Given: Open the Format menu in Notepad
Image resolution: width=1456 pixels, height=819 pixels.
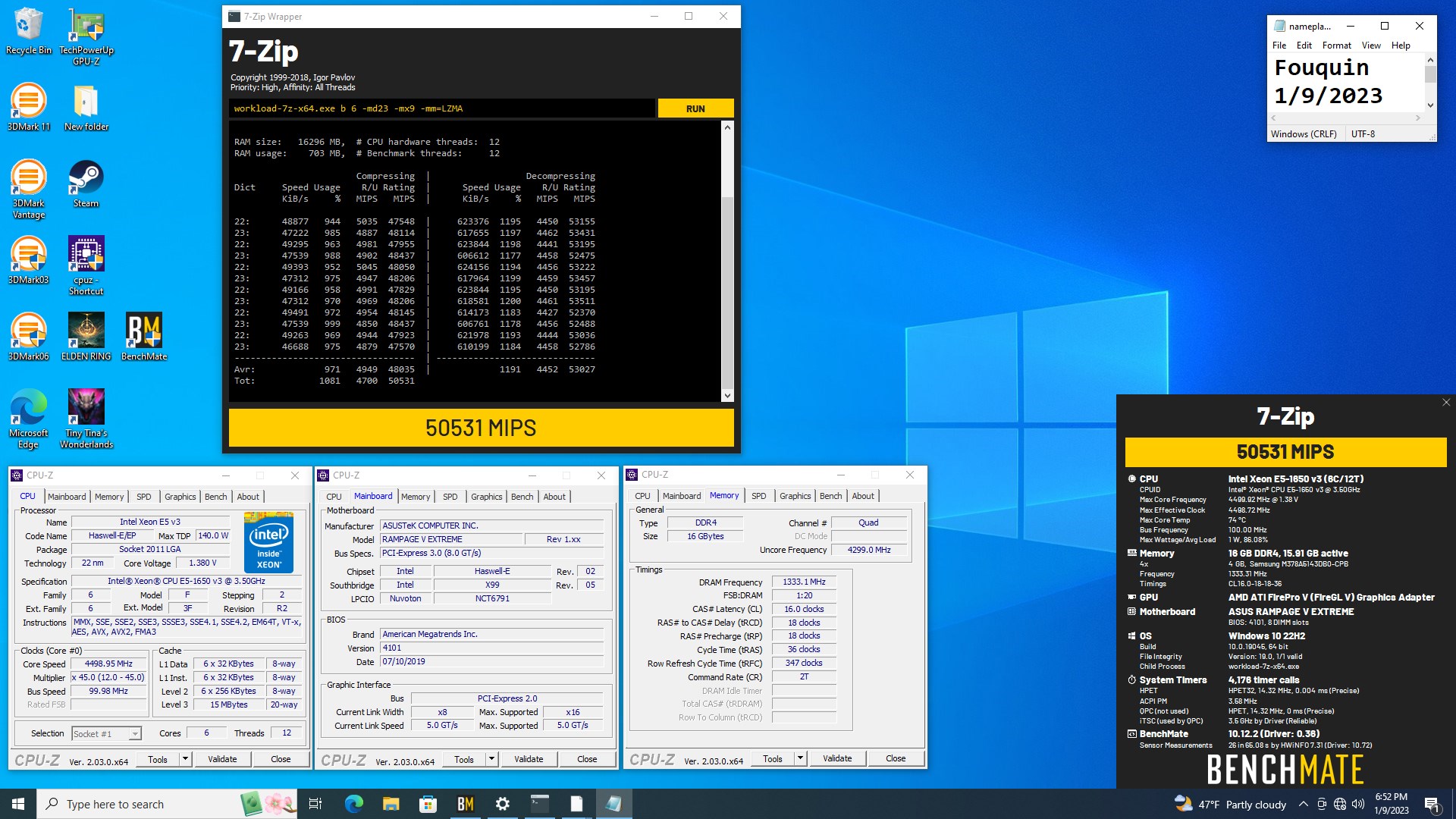Looking at the screenshot, I should click(1337, 45).
